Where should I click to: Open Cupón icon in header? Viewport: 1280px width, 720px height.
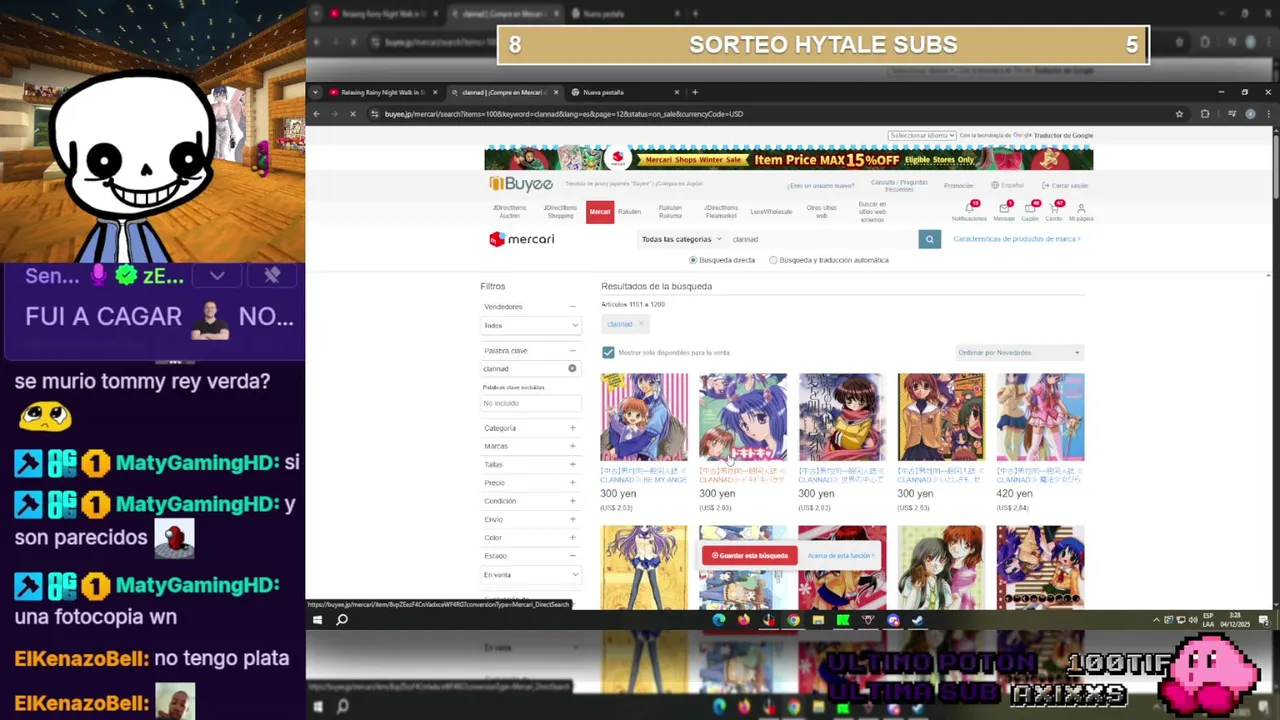1030,210
